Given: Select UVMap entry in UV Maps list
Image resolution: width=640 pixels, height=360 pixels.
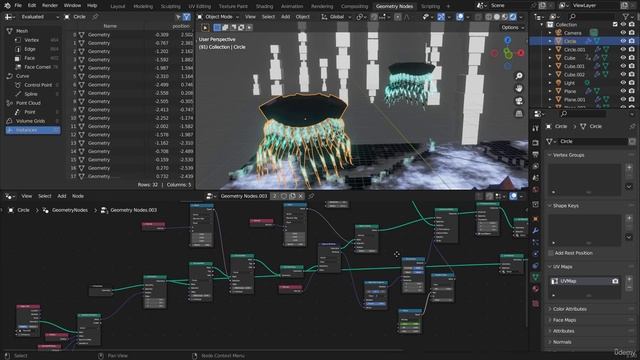Looking at the screenshot, I should pos(584,281).
